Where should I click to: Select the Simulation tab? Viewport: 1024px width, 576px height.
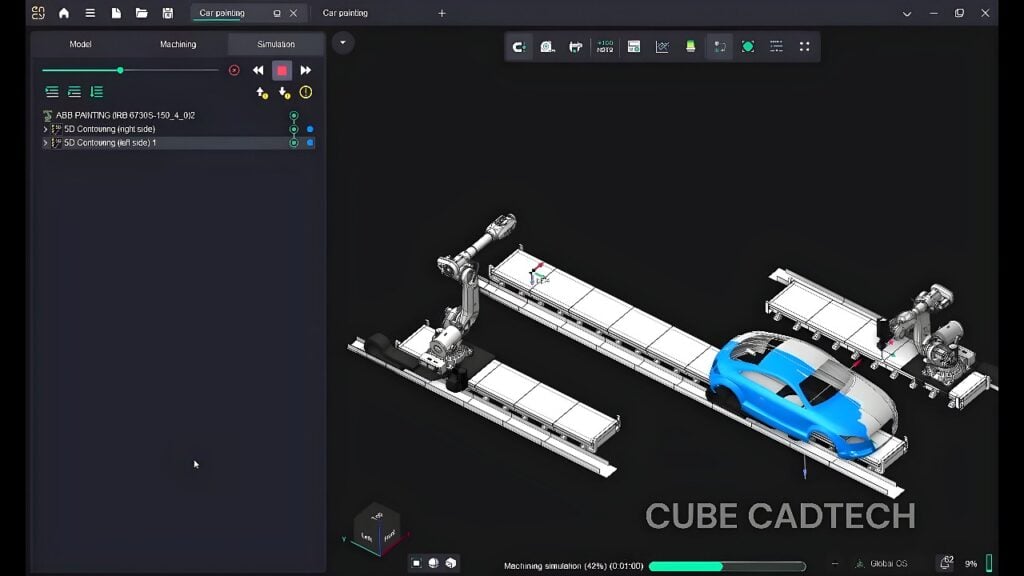click(276, 44)
